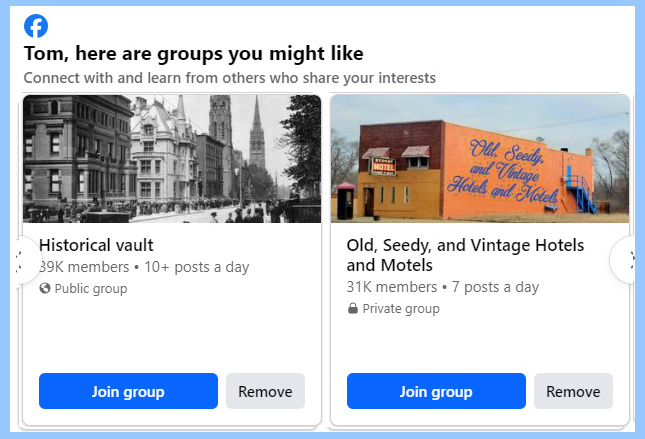
Task: Click the Facebook logo icon
Action: [x=36, y=27]
